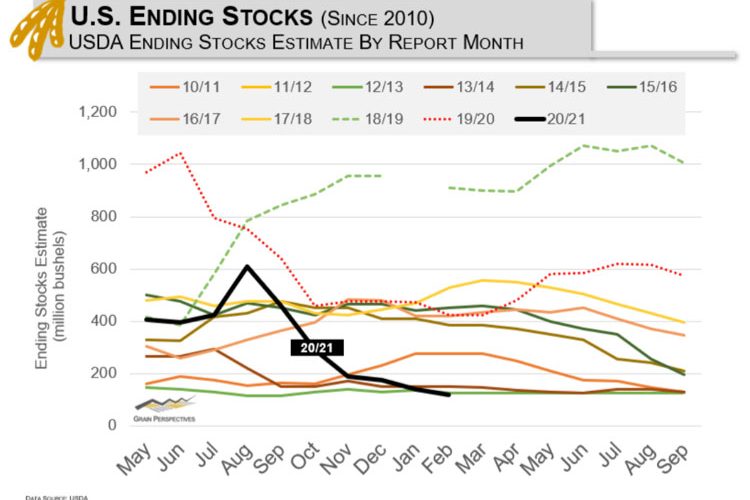The width and height of the screenshot is (750, 500).
Task: Click the 16/17 legend item
Action: 185,119
